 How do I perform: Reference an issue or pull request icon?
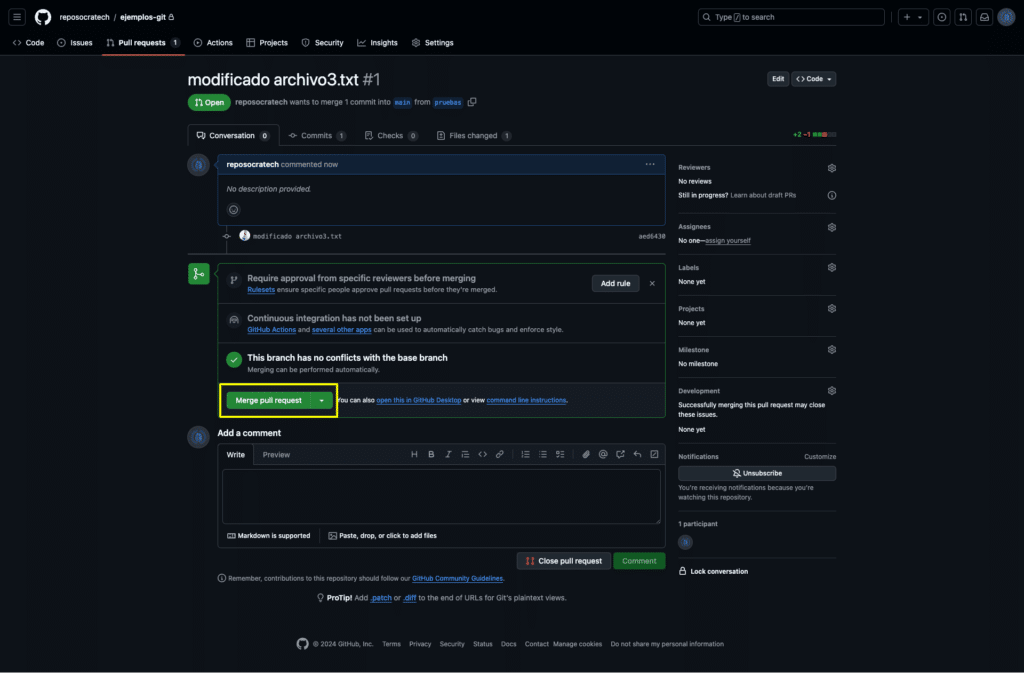pyautogui.click(x=620, y=454)
